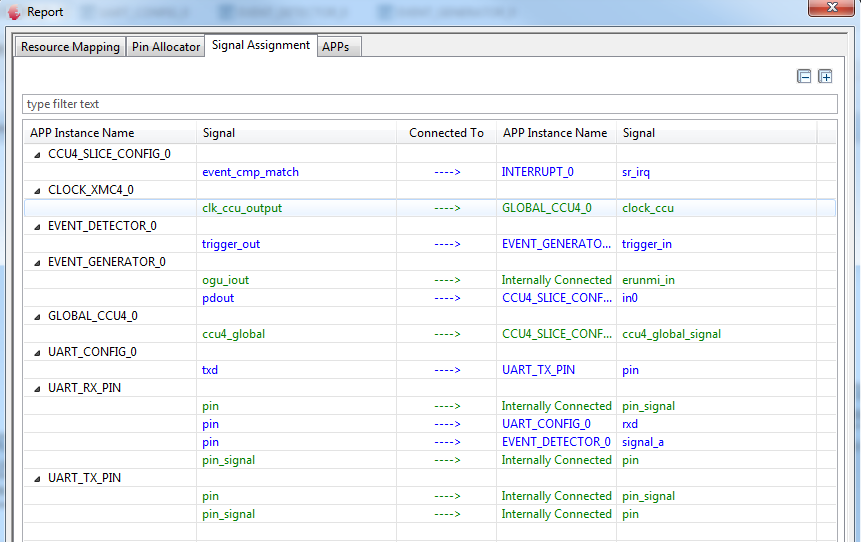This screenshot has width=861, height=542.
Task: Click the INTERRUPT_0 connected instance
Action: tap(538, 172)
